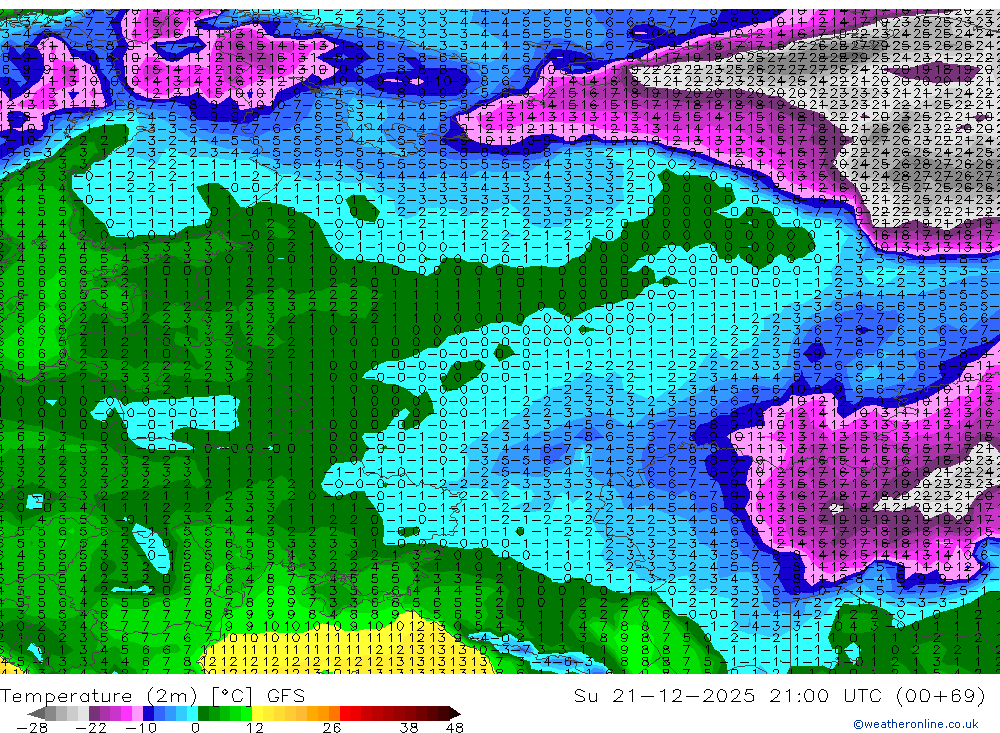Pick the dark purple swatch in legend
The width and height of the screenshot is (1000, 733).
(94, 713)
